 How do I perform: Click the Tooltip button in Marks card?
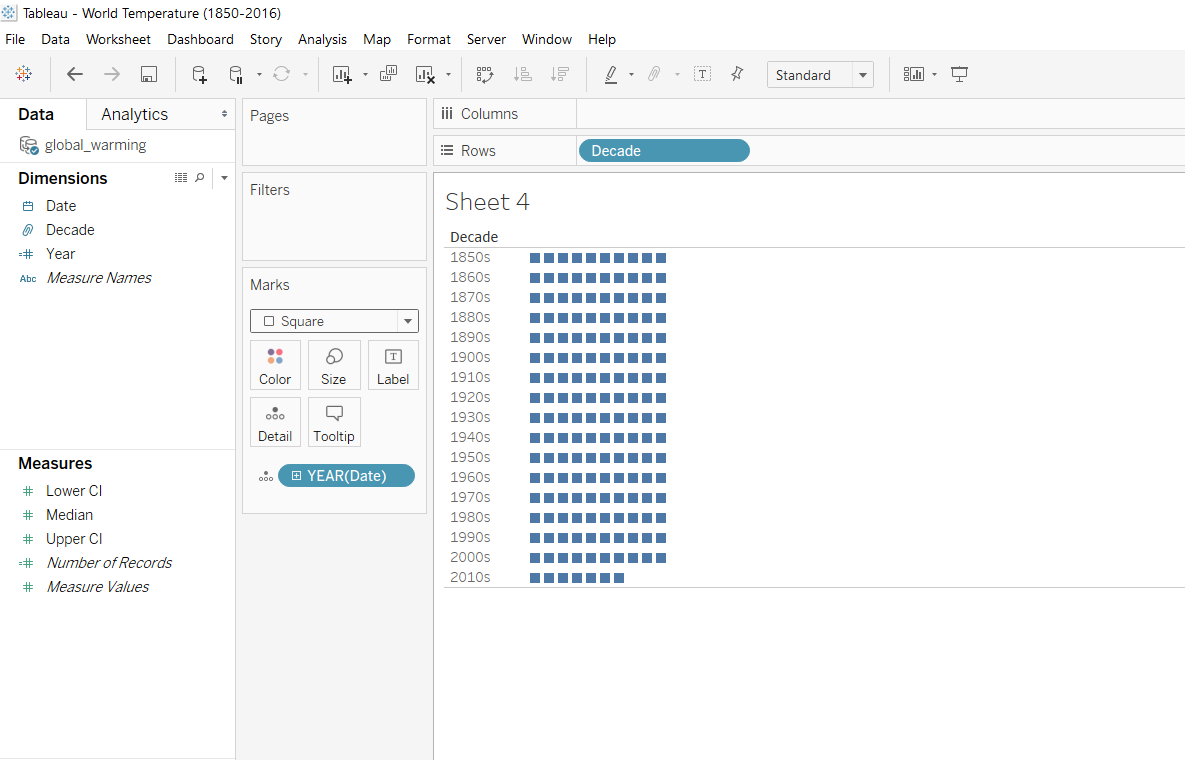tap(334, 422)
